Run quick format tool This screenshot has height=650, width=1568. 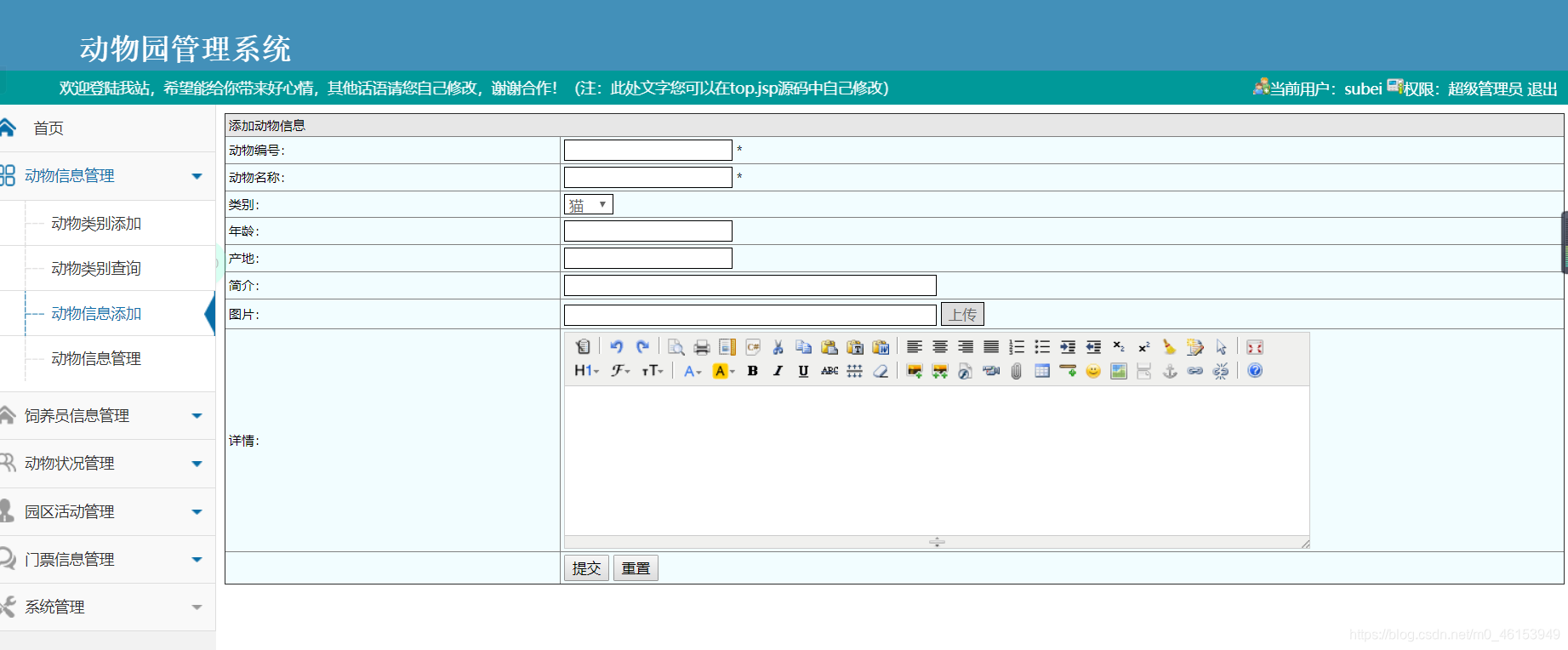click(x=1195, y=347)
